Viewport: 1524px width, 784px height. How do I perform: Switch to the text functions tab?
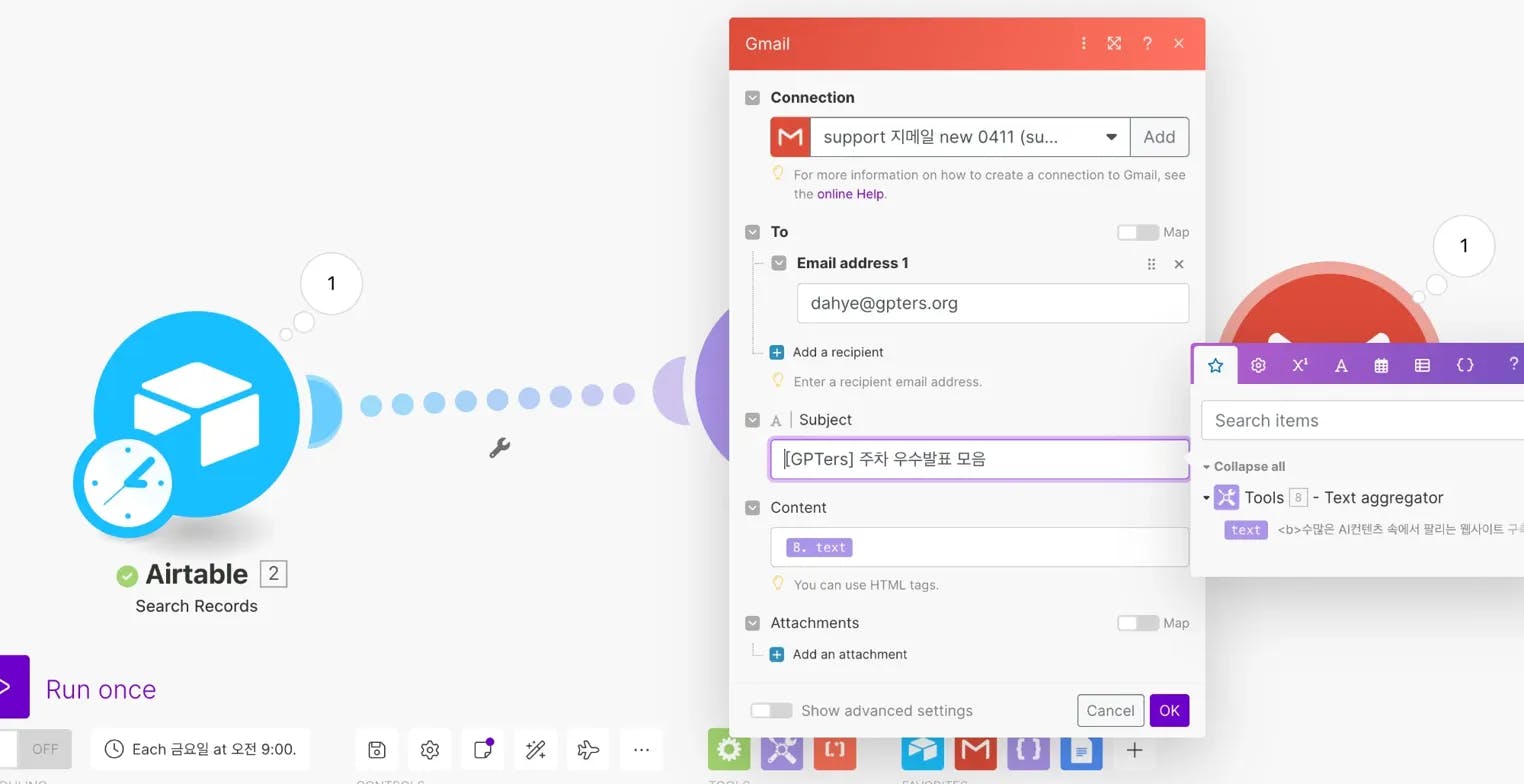[x=1341, y=365]
